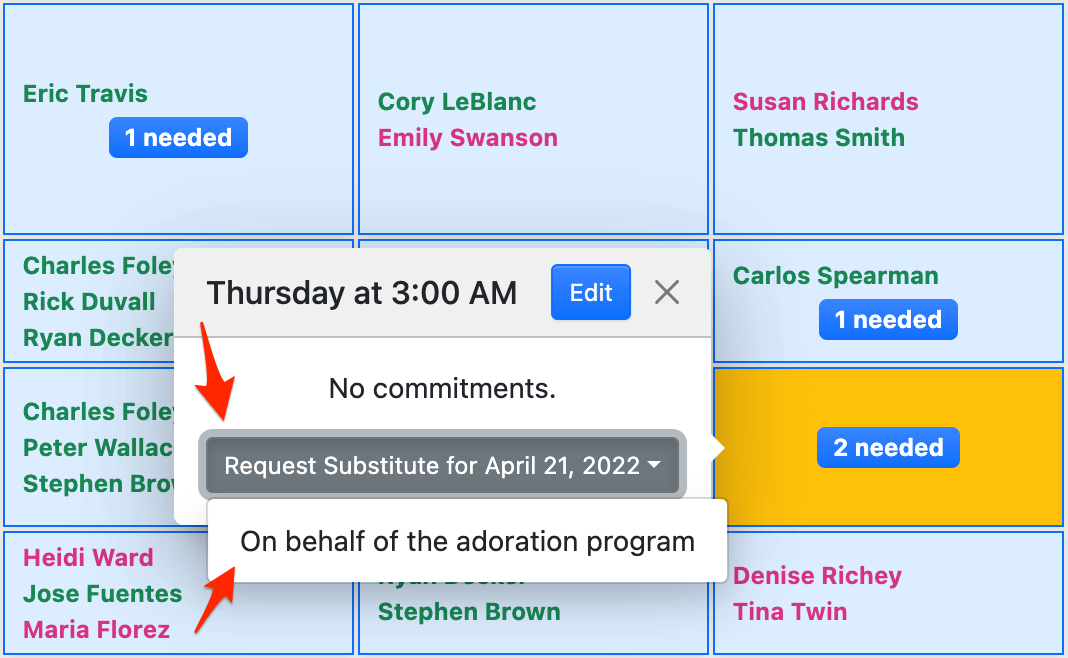Click the 1 needed badge under Carlos Spearman
This screenshot has width=1068, height=658.
click(887, 320)
